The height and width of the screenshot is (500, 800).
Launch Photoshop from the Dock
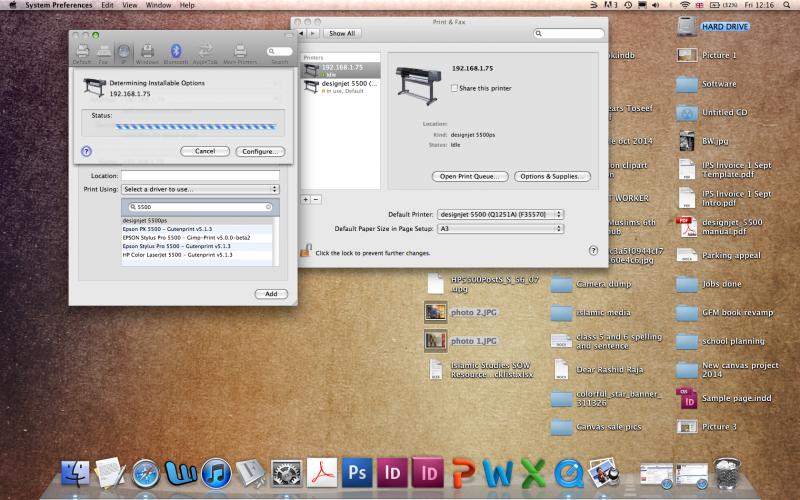pyautogui.click(x=357, y=472)
